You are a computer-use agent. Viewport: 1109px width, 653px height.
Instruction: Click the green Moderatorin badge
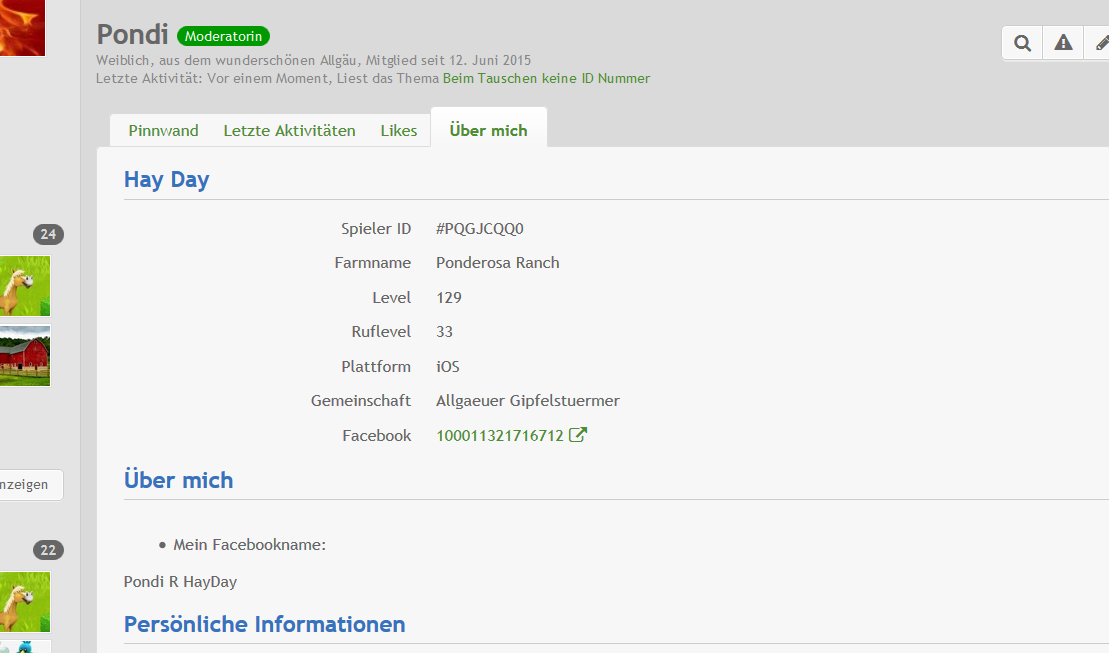[x=223, y=36]
